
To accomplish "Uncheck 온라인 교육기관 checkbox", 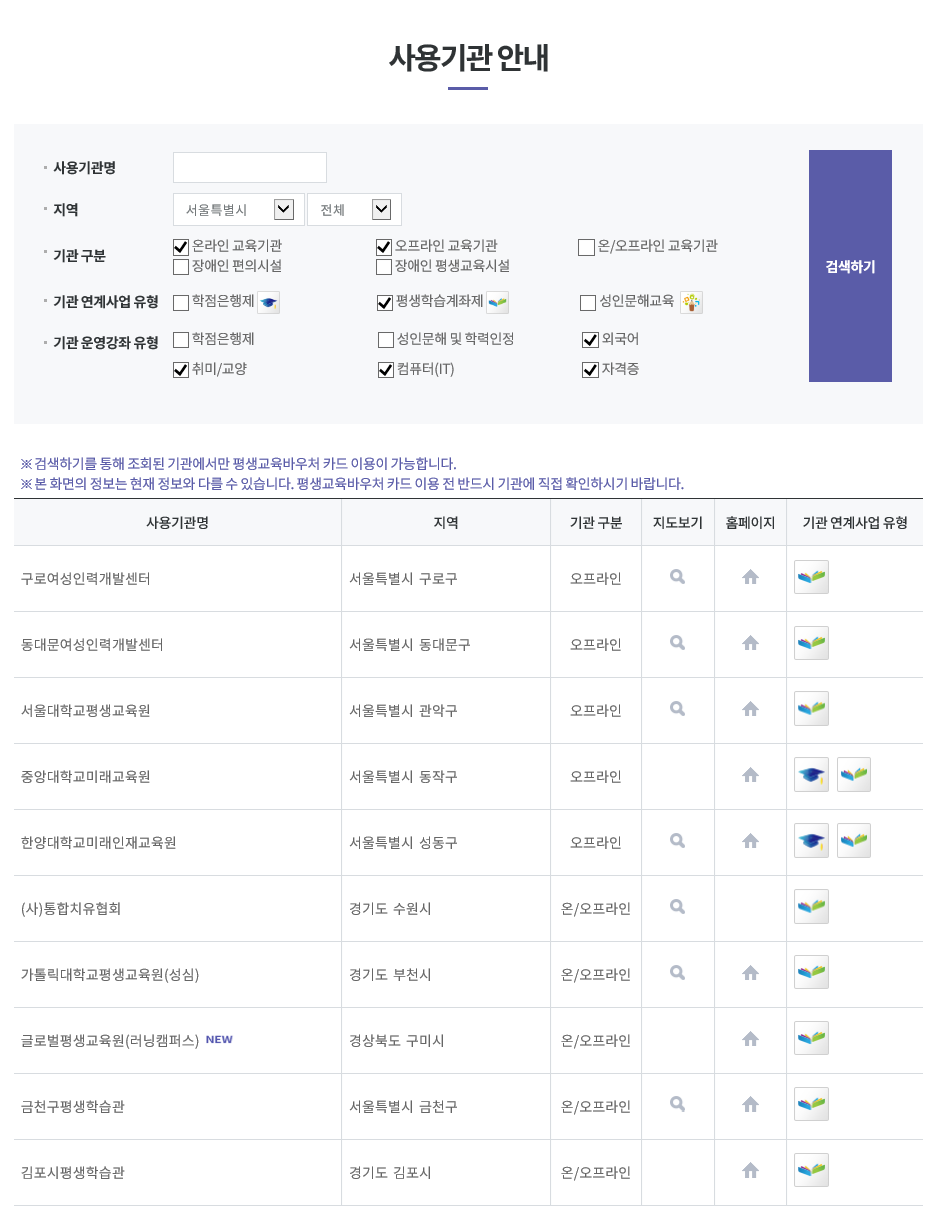I will click(x=181, y=247).
